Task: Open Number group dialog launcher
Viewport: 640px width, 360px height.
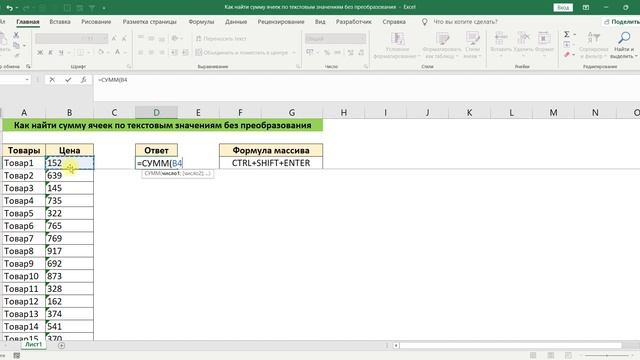Action: click(x=366, y=66)
